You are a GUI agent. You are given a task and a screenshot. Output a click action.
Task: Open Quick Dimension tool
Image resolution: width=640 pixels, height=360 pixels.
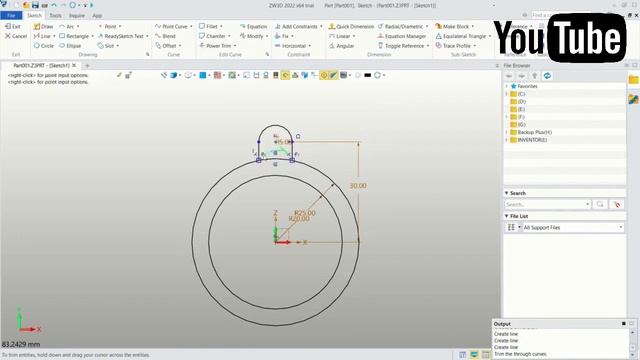351,27
